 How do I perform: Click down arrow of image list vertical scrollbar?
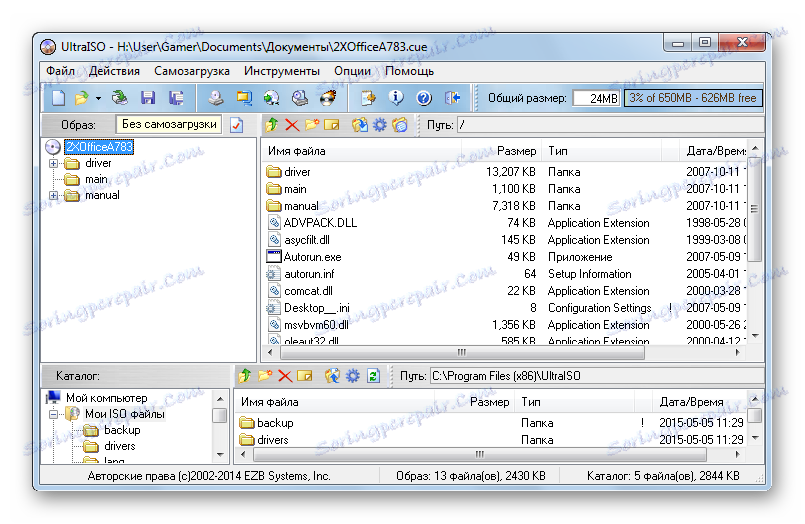coord(755,336)
